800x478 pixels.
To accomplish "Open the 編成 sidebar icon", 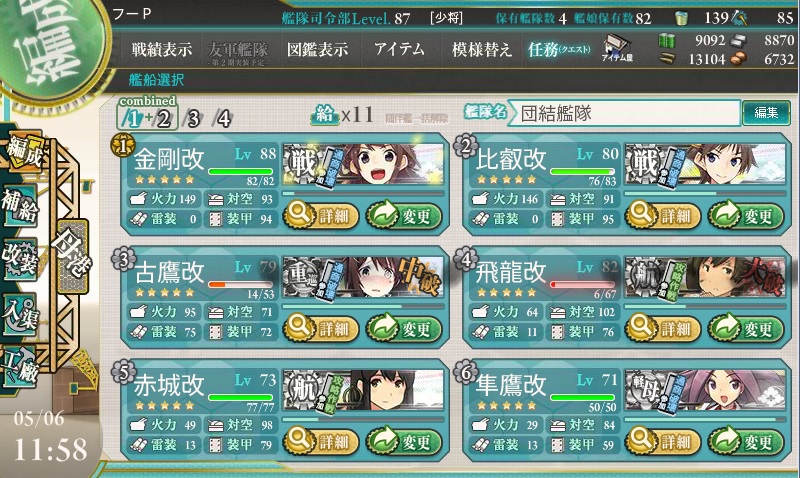I will [23, 152].
